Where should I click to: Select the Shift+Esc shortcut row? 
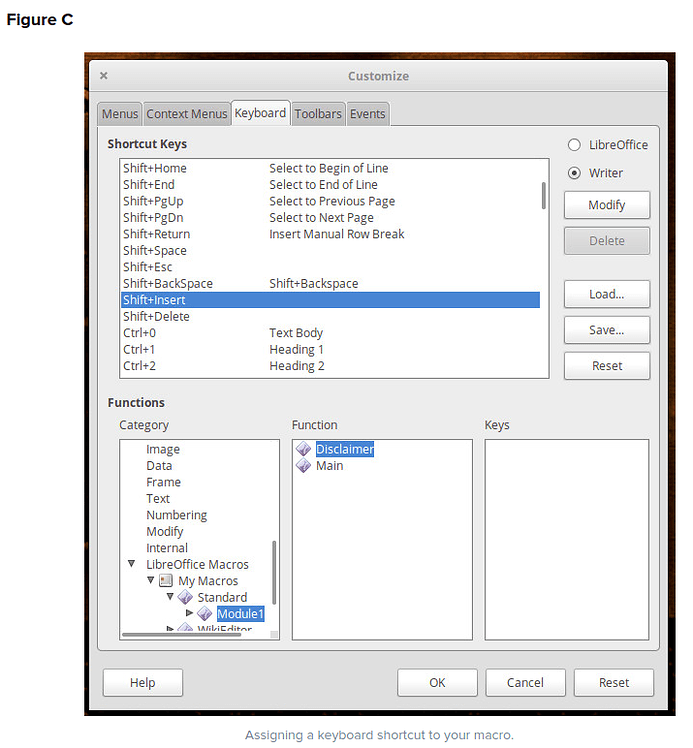tap(330, 267)
